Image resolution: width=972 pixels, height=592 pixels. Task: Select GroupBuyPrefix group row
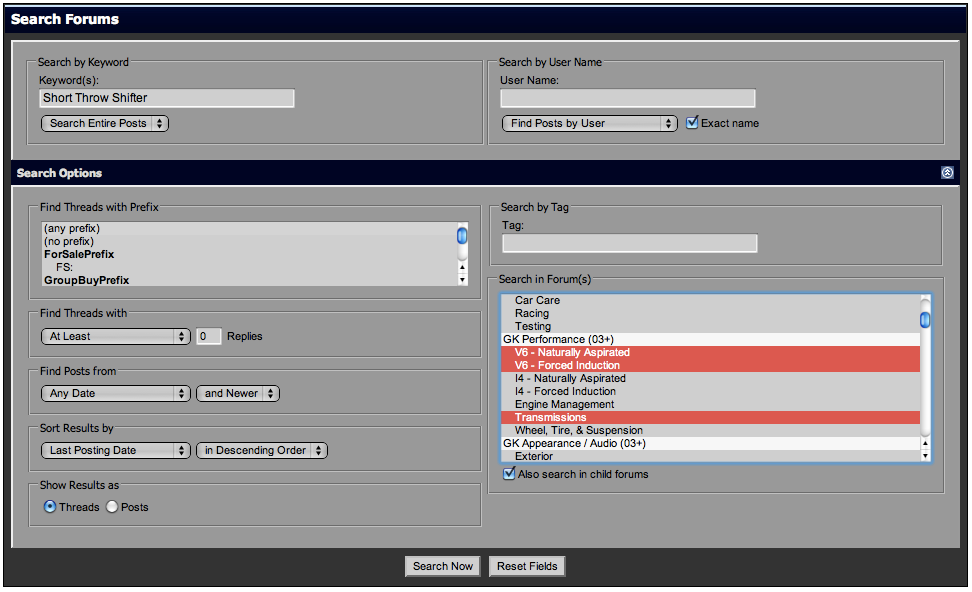(249, 280)
